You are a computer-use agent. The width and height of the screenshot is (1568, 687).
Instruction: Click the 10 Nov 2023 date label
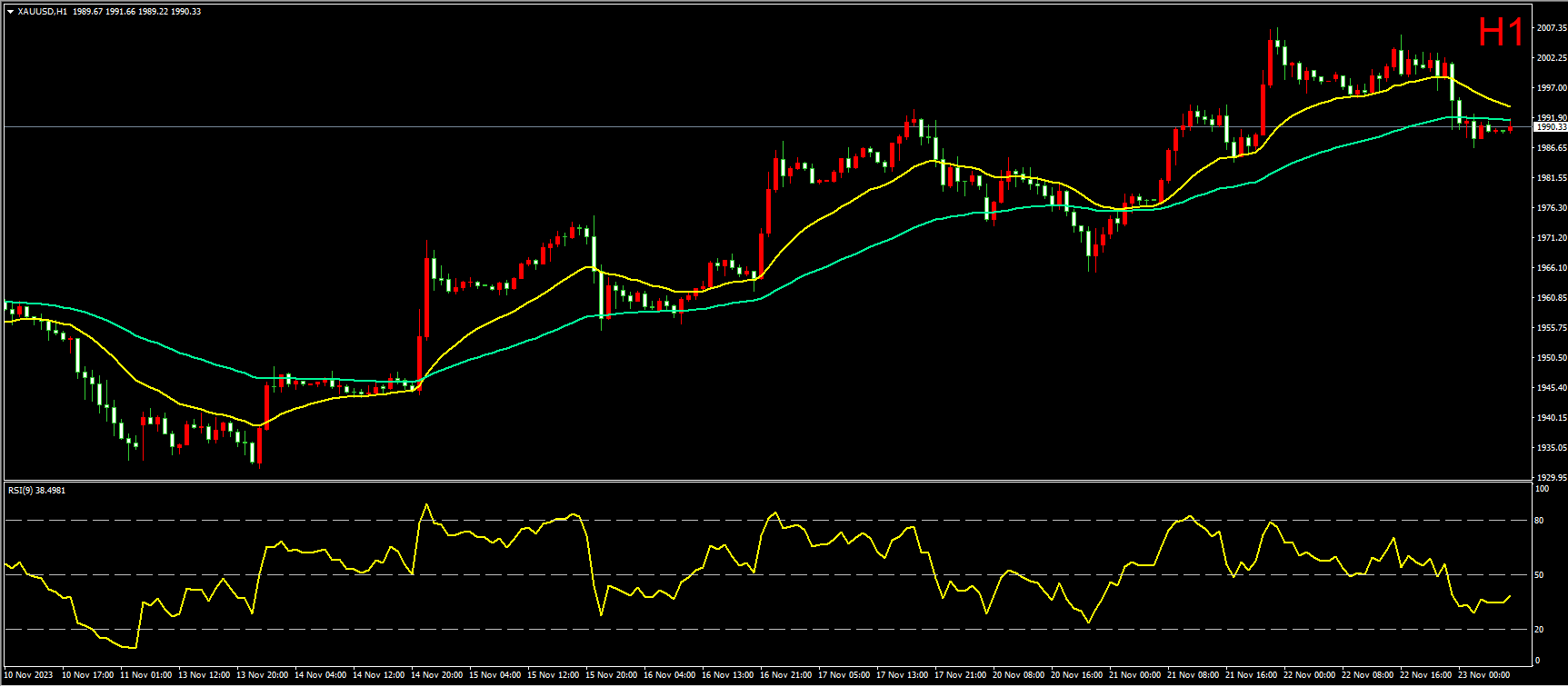pos(30,675)
